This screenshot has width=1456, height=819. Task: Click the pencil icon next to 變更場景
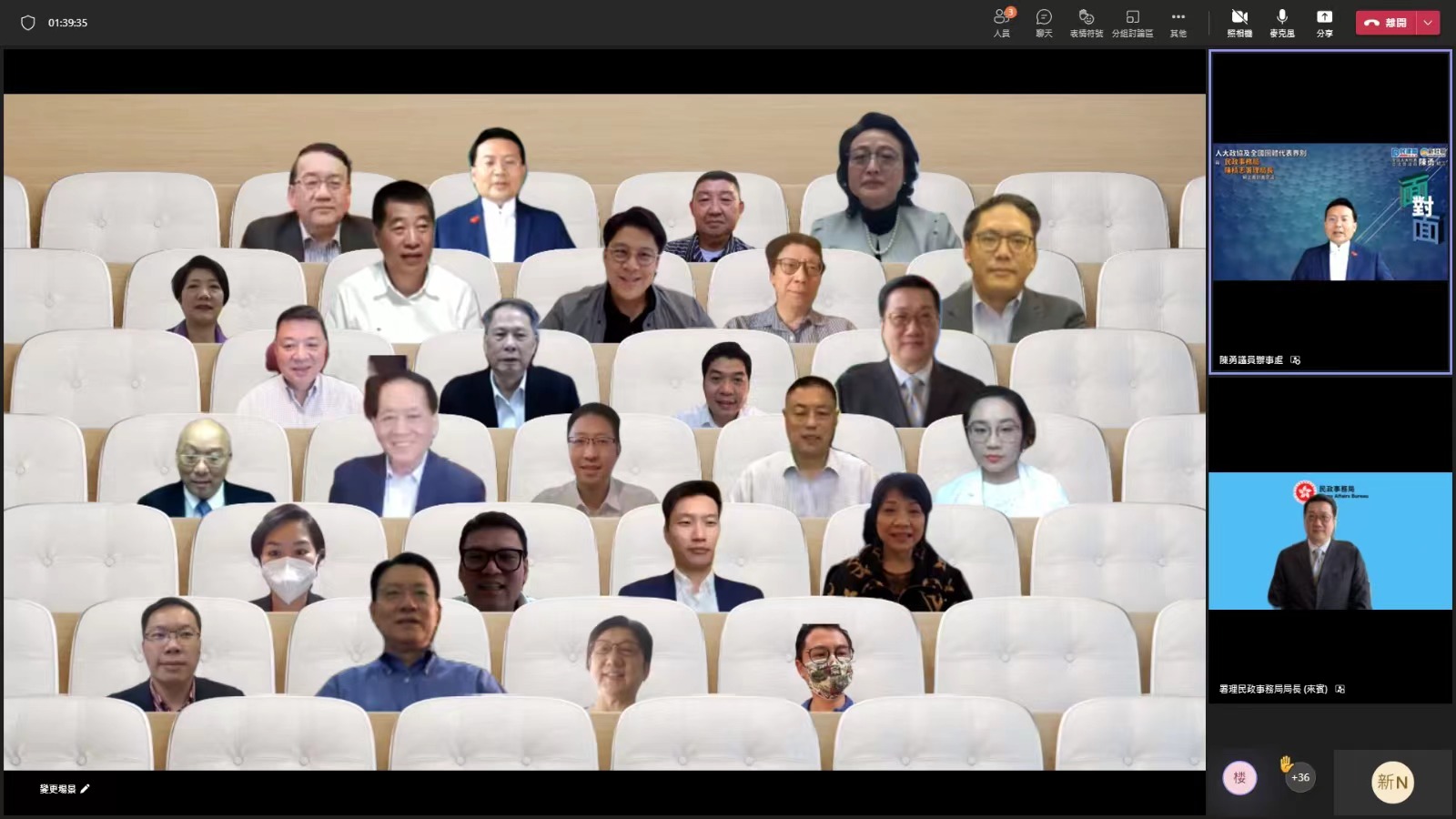[86, 789]
